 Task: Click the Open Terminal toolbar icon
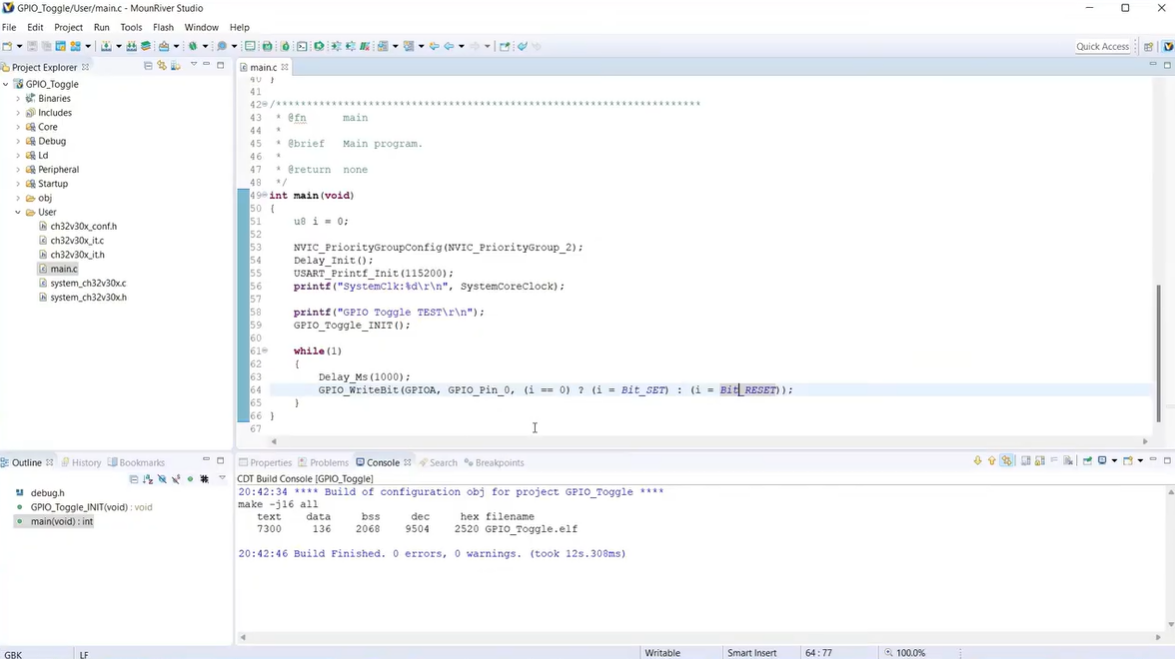tap(302, 47)
